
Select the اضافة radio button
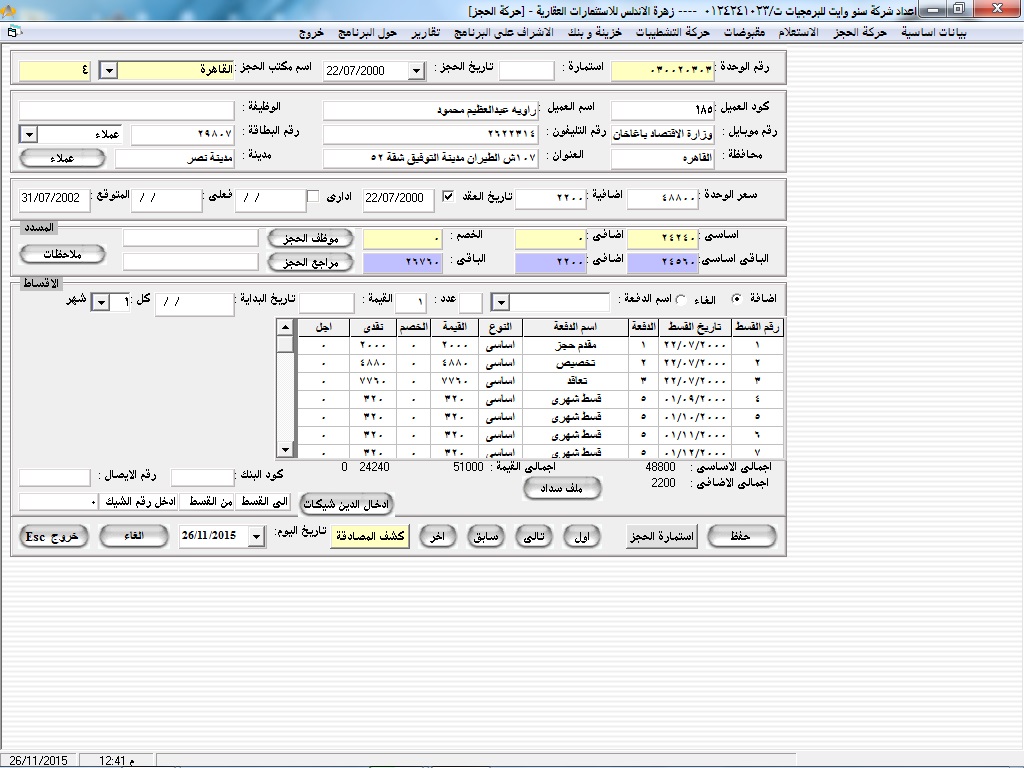click(737, 299)
